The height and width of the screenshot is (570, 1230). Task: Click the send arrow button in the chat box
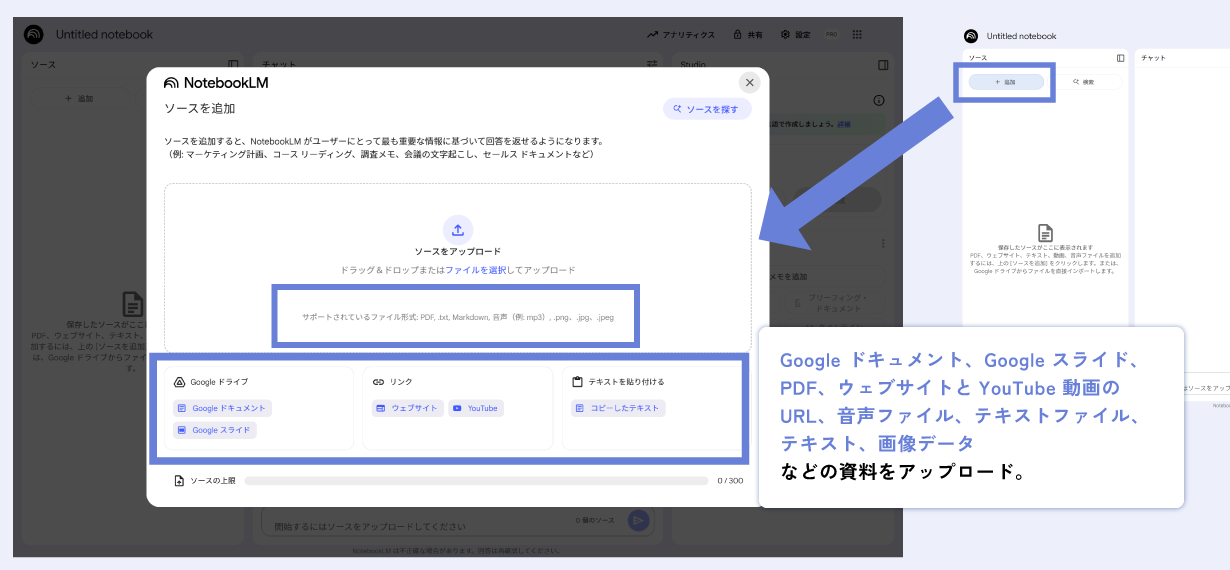(x=638, y=520)
